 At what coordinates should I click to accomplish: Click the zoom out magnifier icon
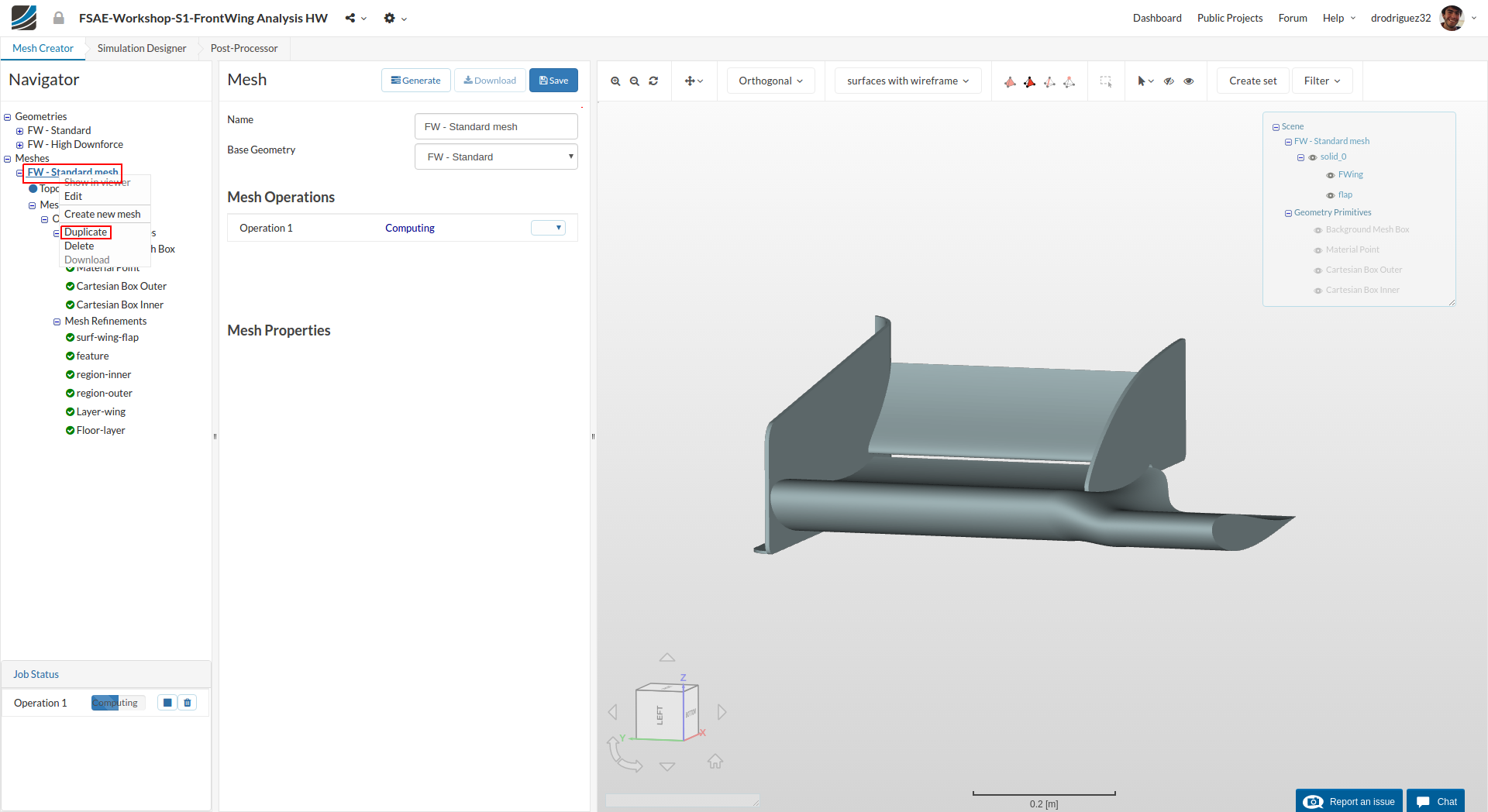point(635,81)
